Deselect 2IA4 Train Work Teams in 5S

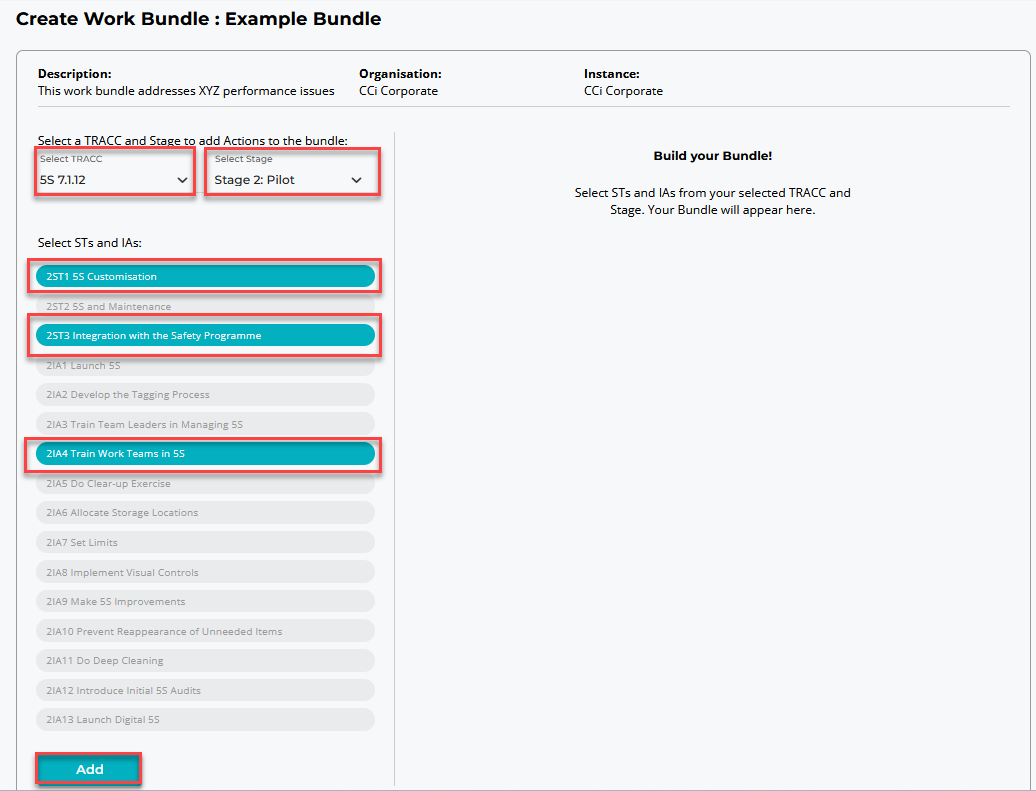[x=205, y=454]
